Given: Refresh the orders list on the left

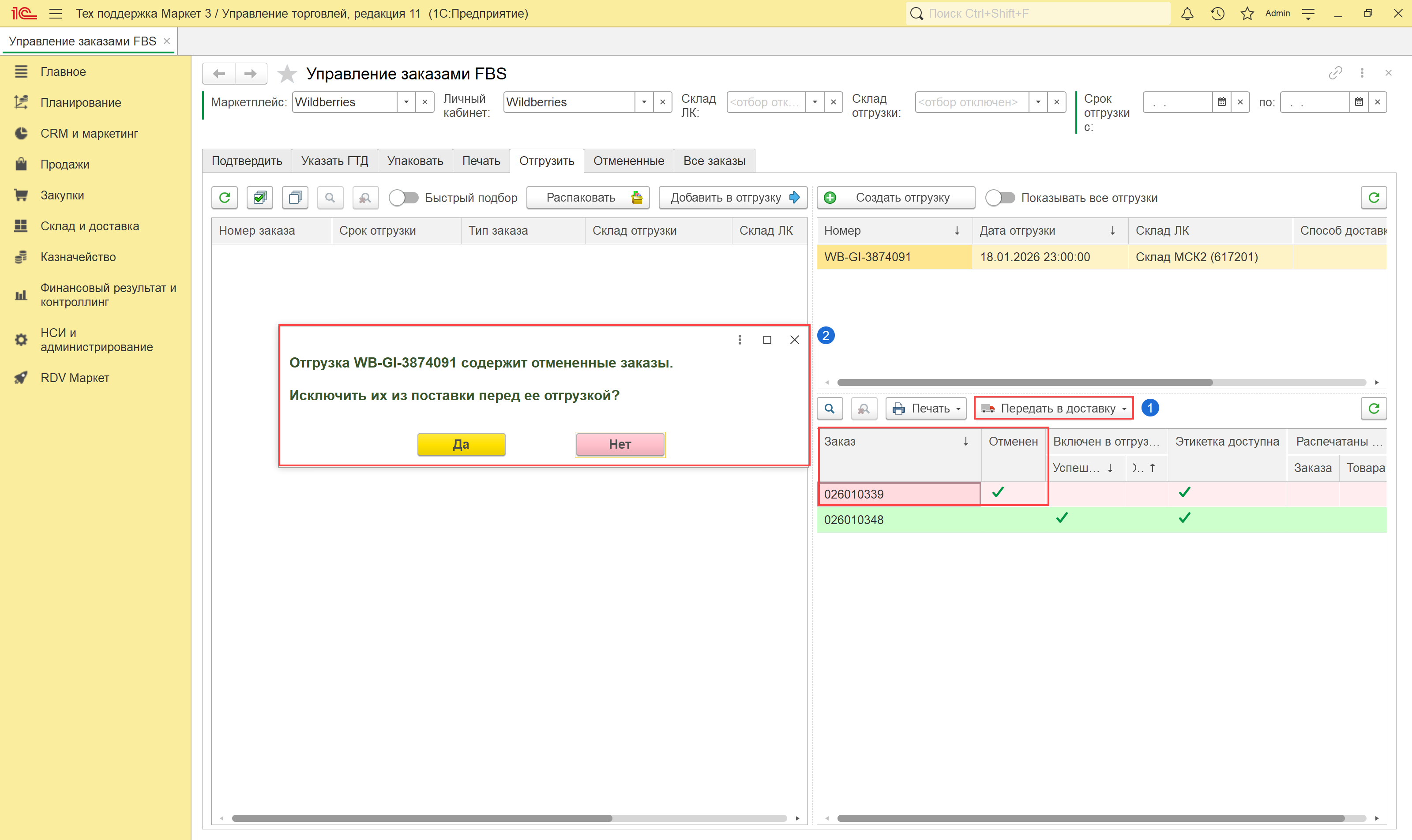Looking at the screenshot, I should [x=225, y=198].
